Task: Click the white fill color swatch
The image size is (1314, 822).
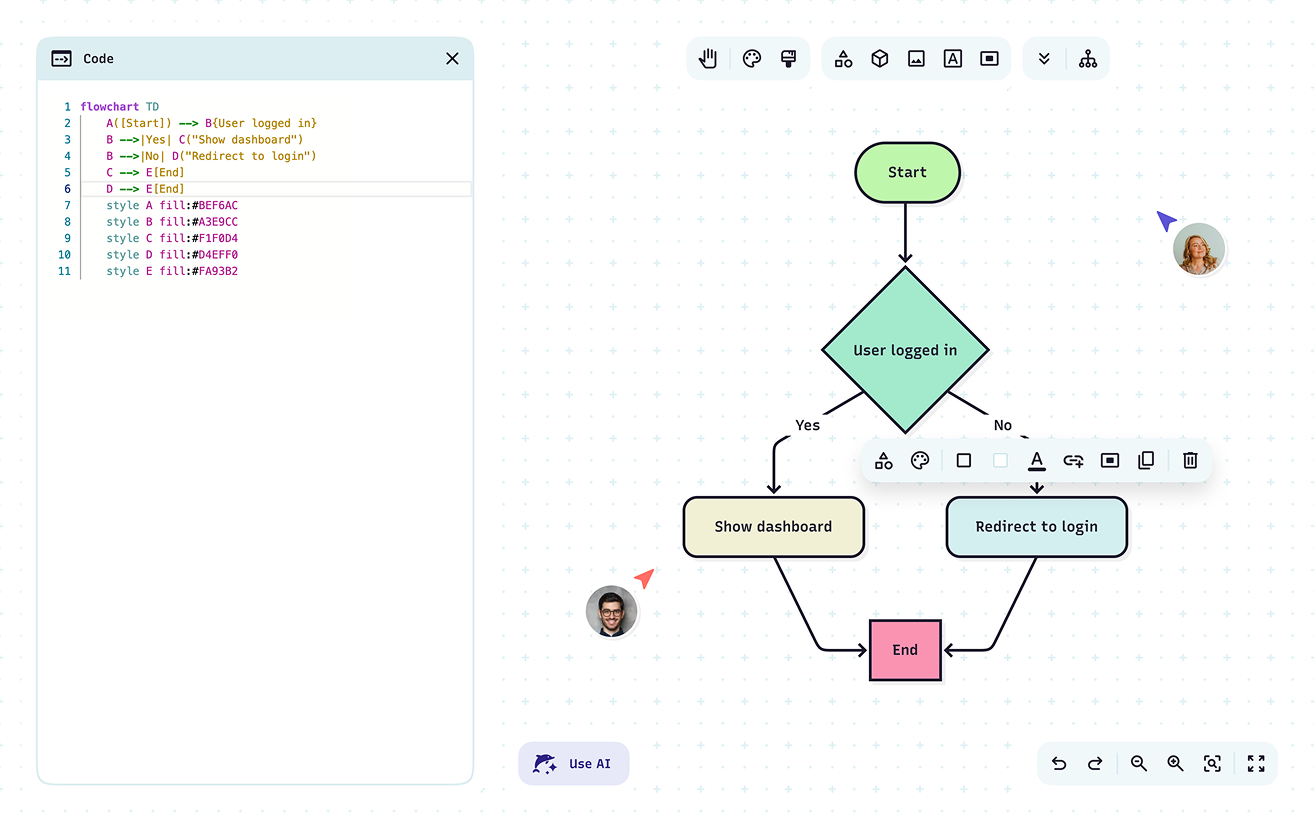Action: (1000, 461)
